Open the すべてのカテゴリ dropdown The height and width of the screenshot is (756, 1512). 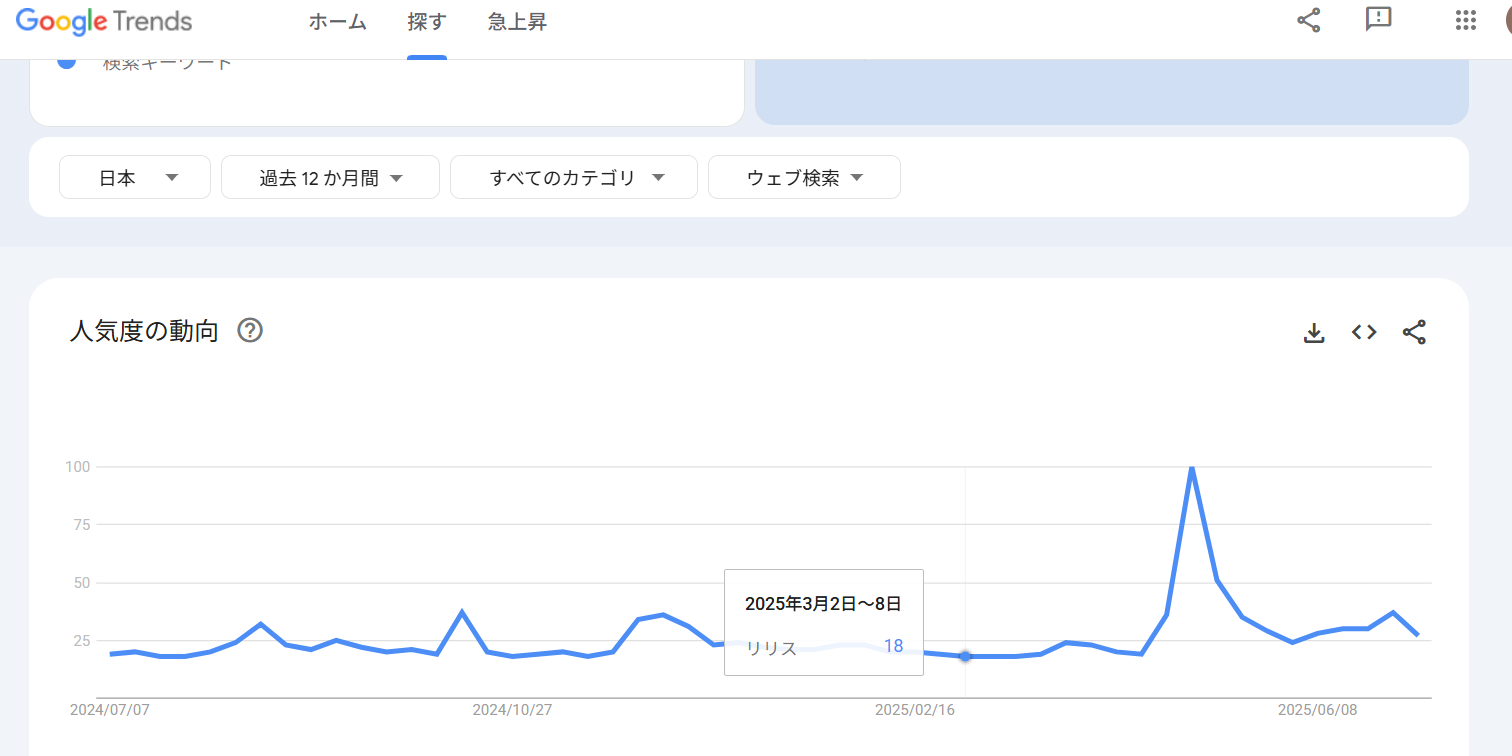coord(574,178)
